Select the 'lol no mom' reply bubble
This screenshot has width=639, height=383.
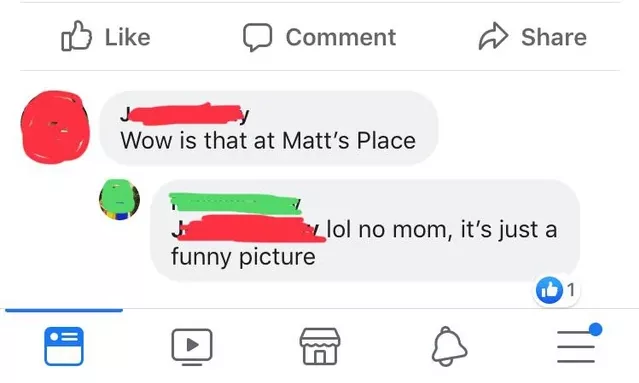tap(365, 230)
